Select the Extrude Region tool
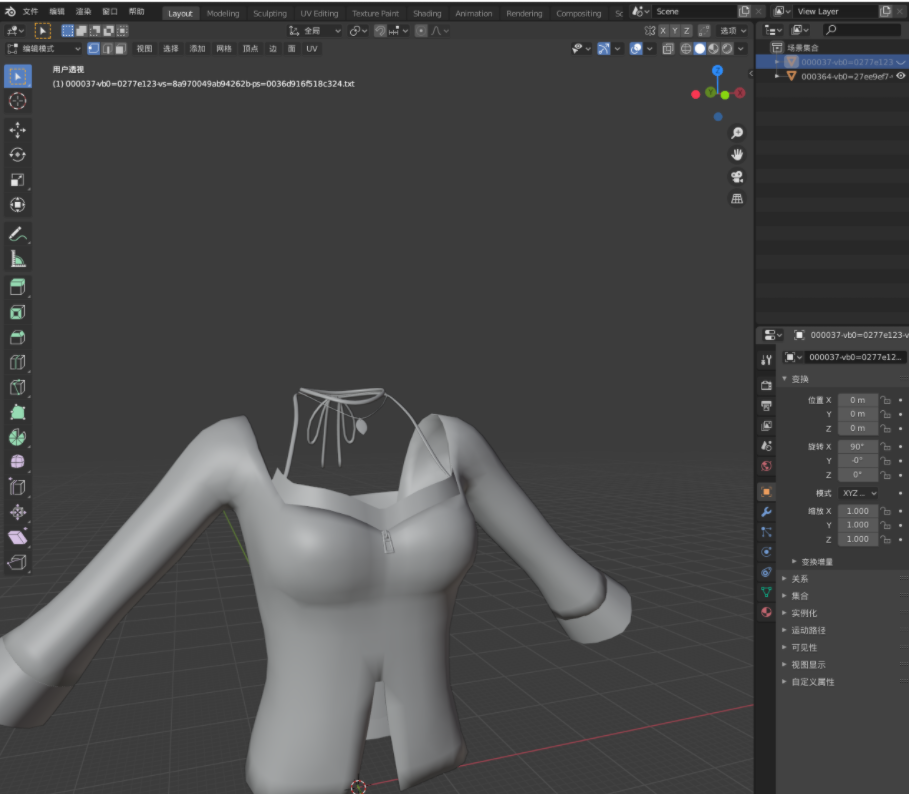This screenshot has width=909, height=794. (x=17, y=287)
